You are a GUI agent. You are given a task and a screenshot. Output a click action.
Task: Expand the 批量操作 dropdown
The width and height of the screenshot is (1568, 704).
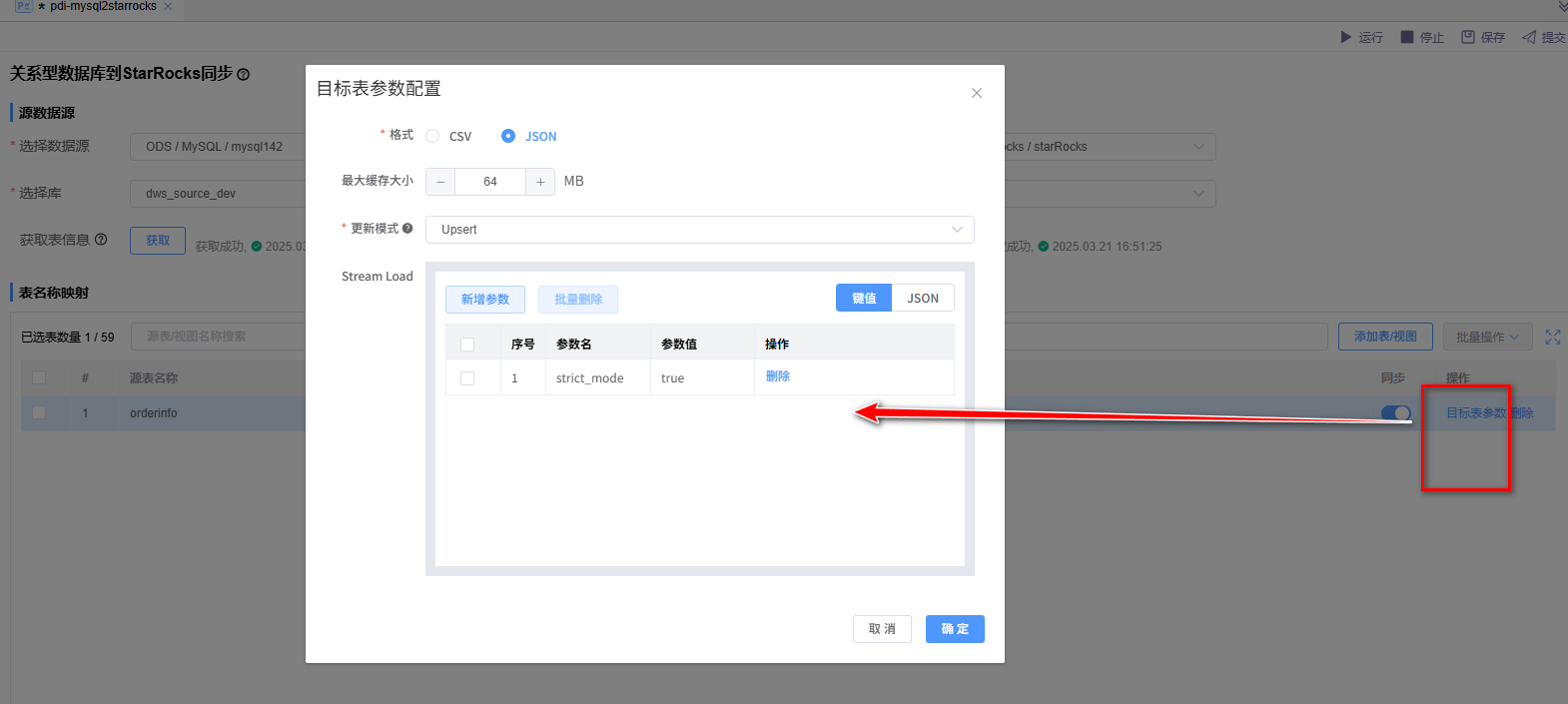[x=1486, y=337]
